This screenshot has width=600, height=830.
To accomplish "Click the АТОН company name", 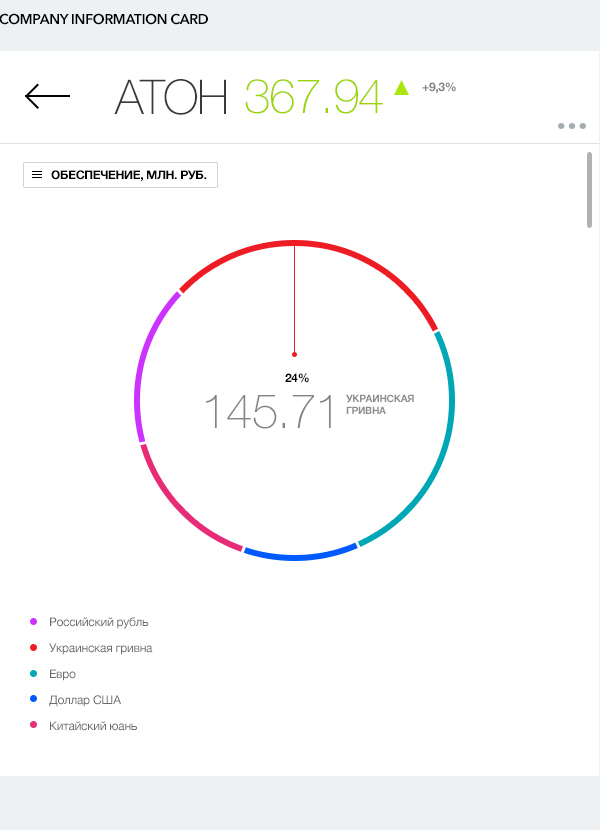I will [x=171, y=96].
